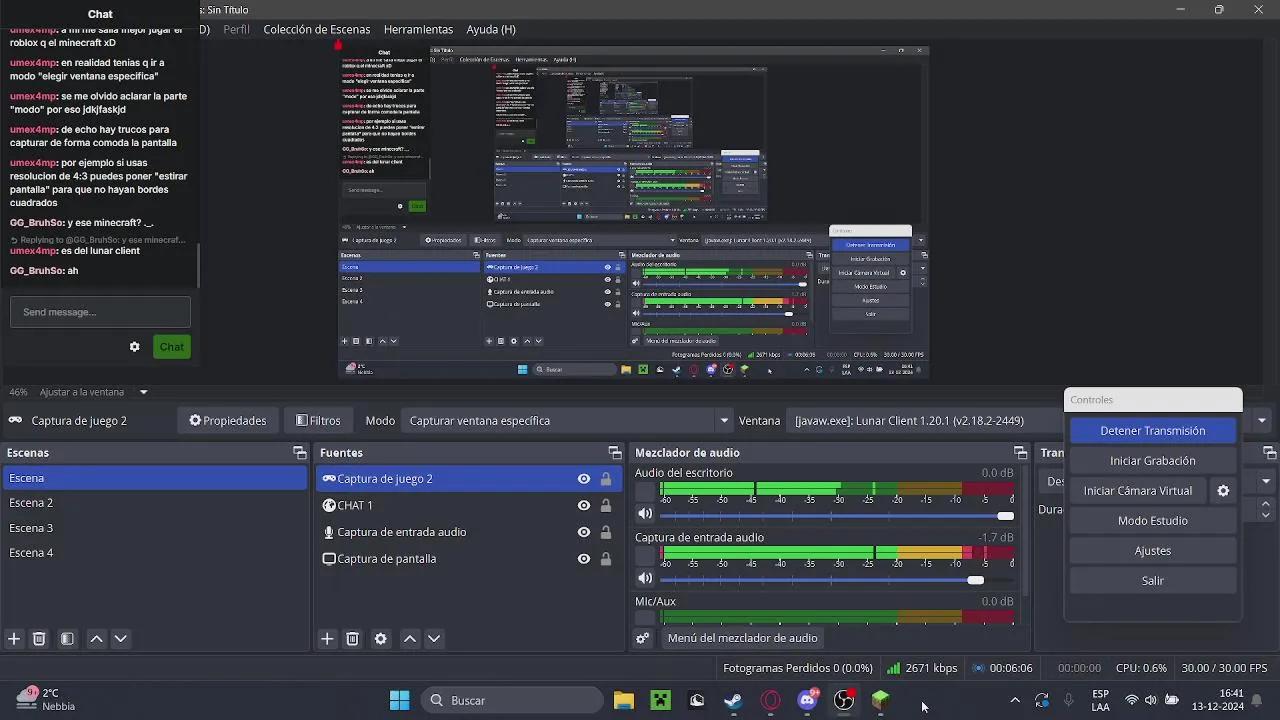The image size is (1280, 720).
Task: Open File Explorer from the taskbar
Action: 624,700
